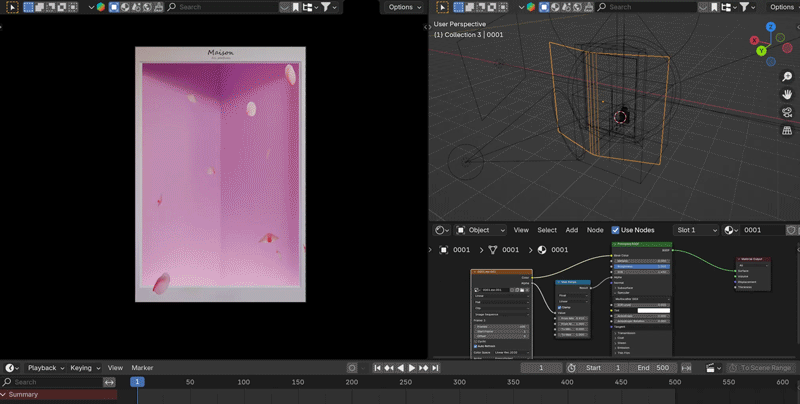
Task: Open the Marker menu in timeline
Action: tap(142, 368)
